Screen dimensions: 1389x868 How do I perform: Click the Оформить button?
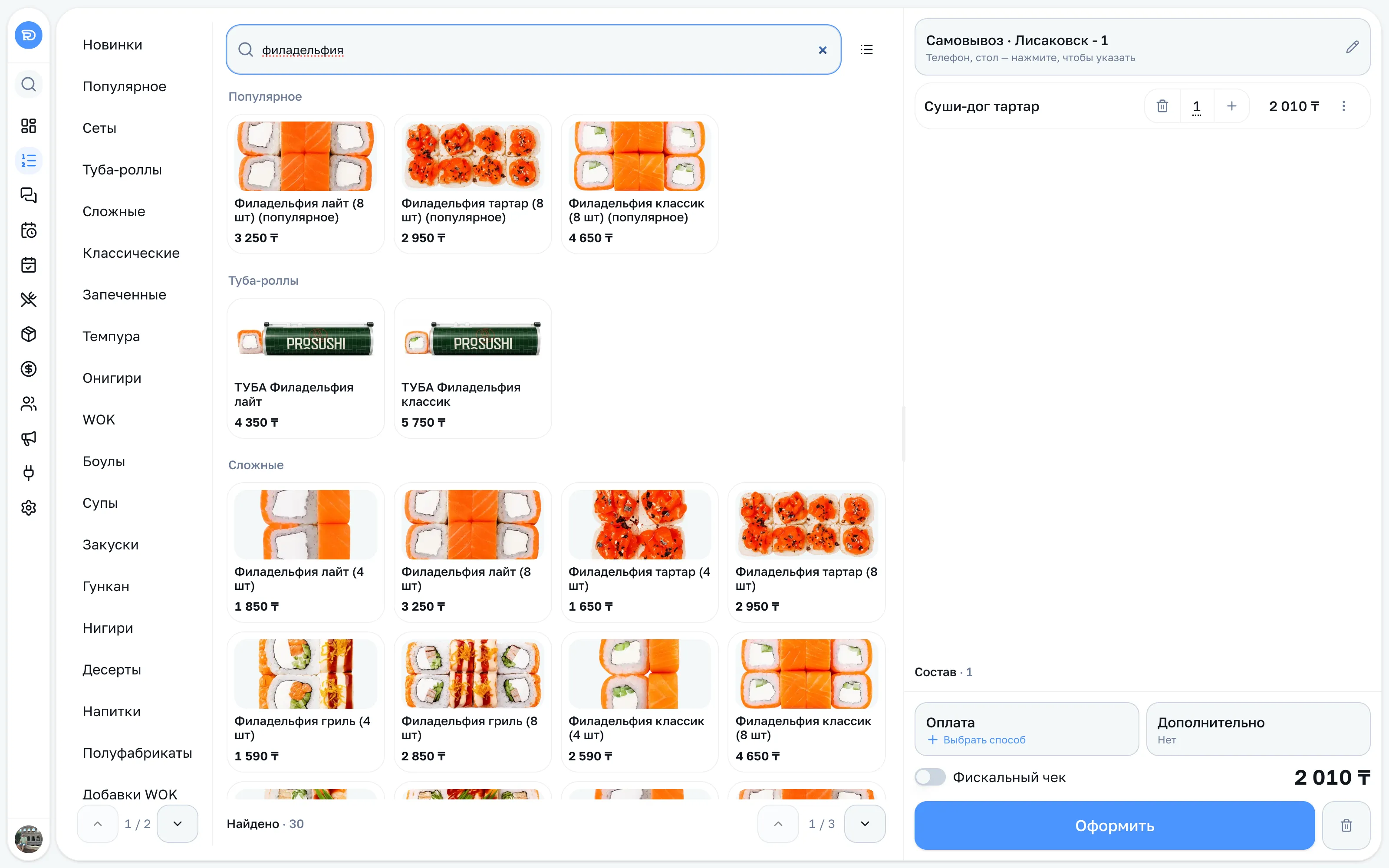[1115, 825]
